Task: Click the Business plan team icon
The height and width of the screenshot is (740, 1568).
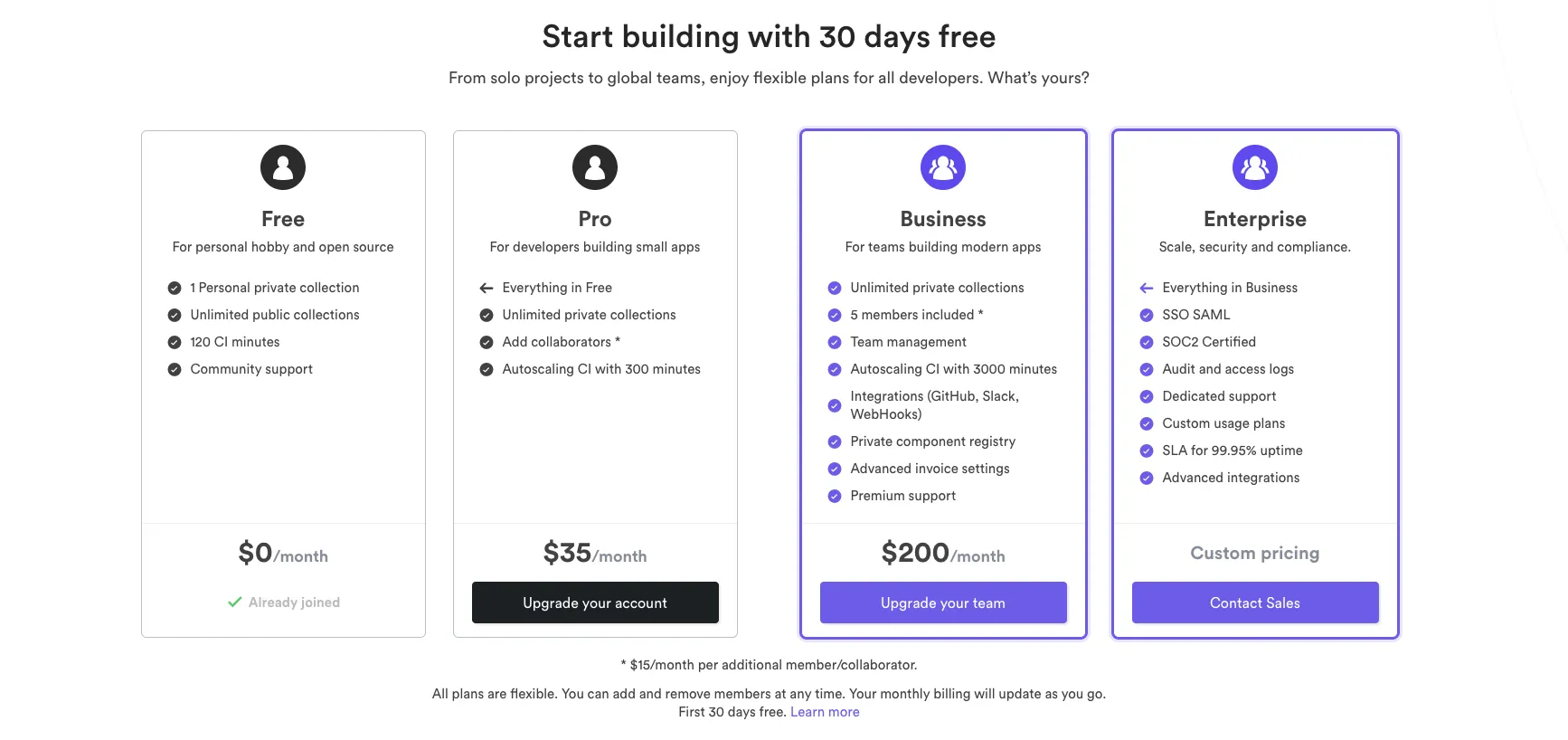Action: click(x=943, y=167)
